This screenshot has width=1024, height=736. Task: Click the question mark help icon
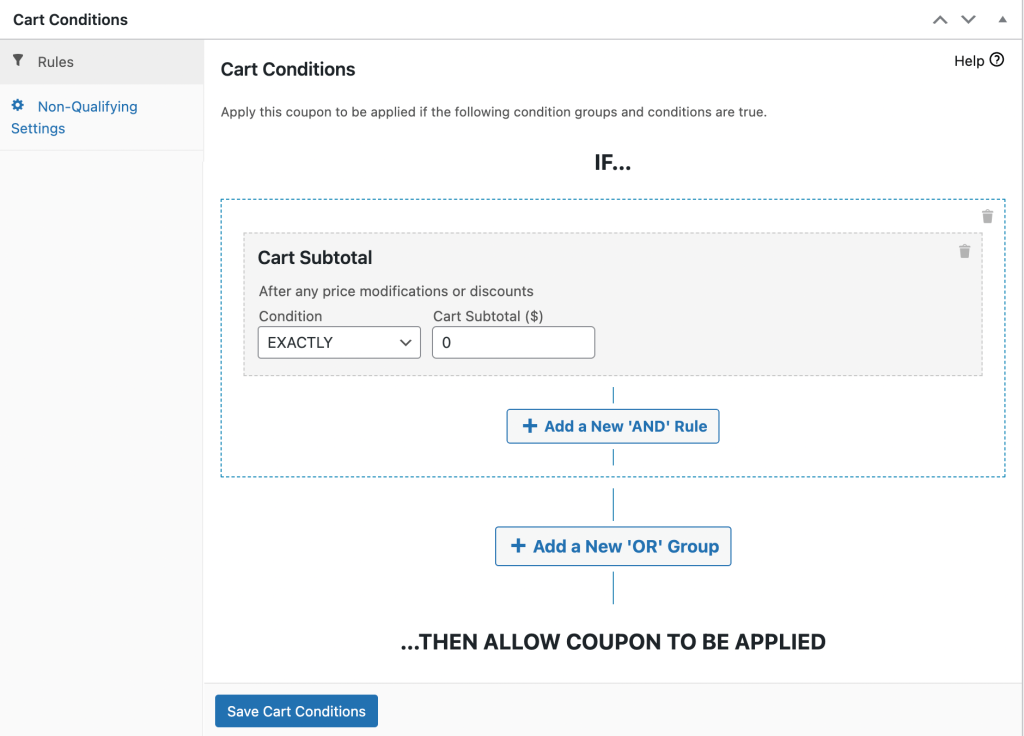coord(997,61)
